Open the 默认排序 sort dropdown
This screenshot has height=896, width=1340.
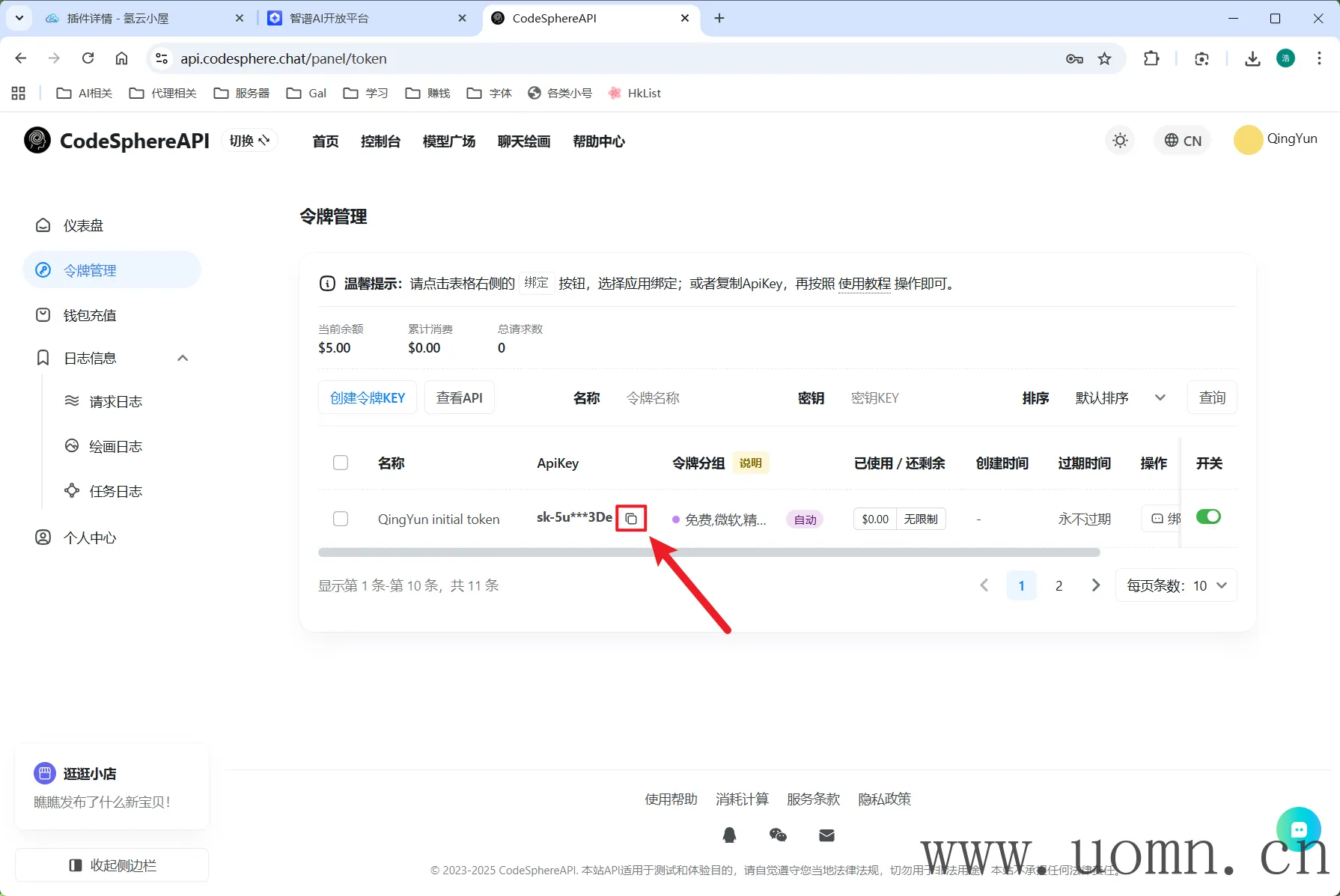[1120, 398]
